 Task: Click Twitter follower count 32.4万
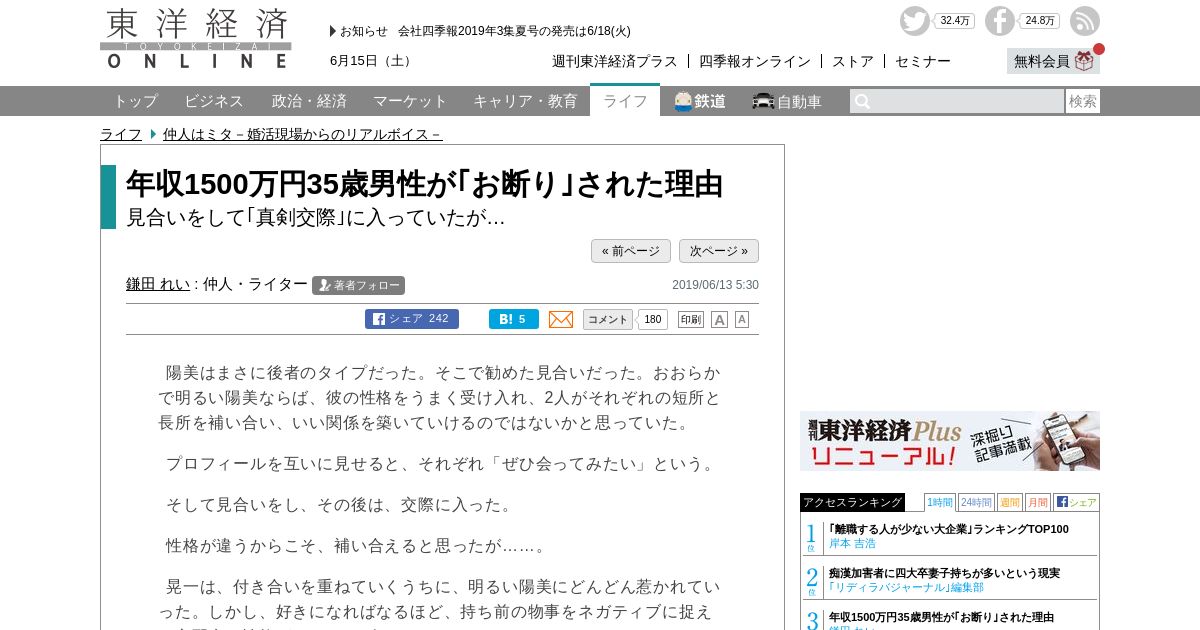[955, 21]
